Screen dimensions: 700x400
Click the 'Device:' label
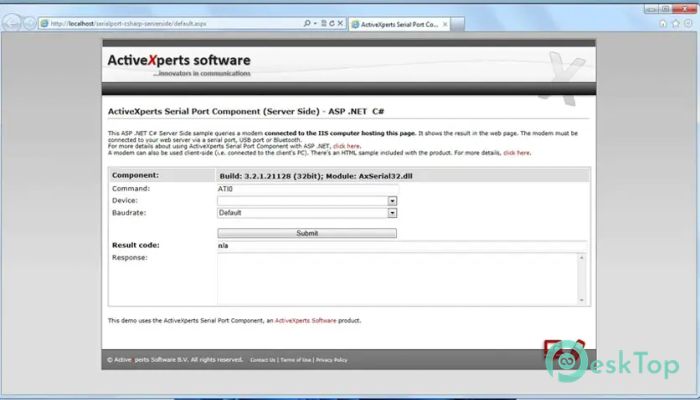point(125,200)
